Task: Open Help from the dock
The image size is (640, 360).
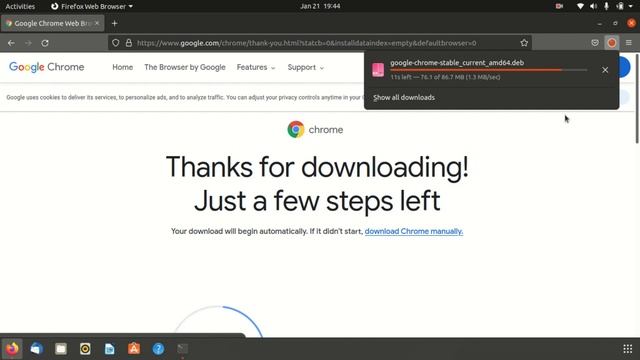Action: click(x=158, y=349)
